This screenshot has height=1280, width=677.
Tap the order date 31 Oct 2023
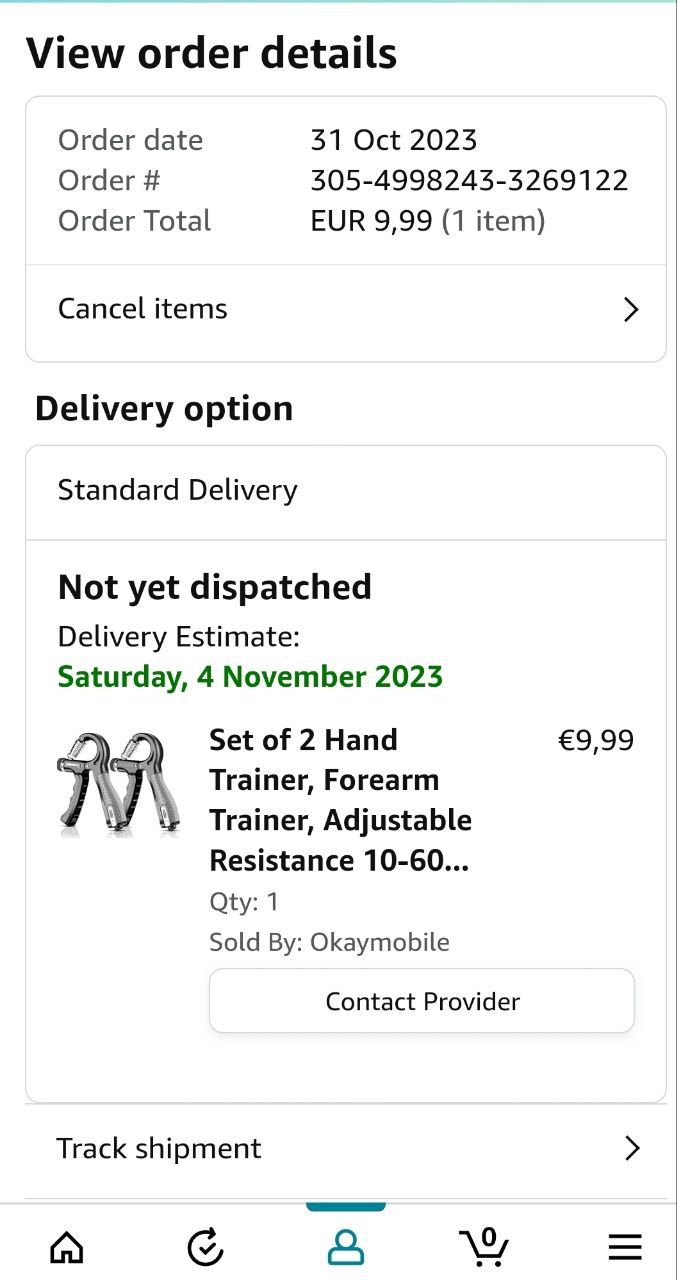point(393,140)
